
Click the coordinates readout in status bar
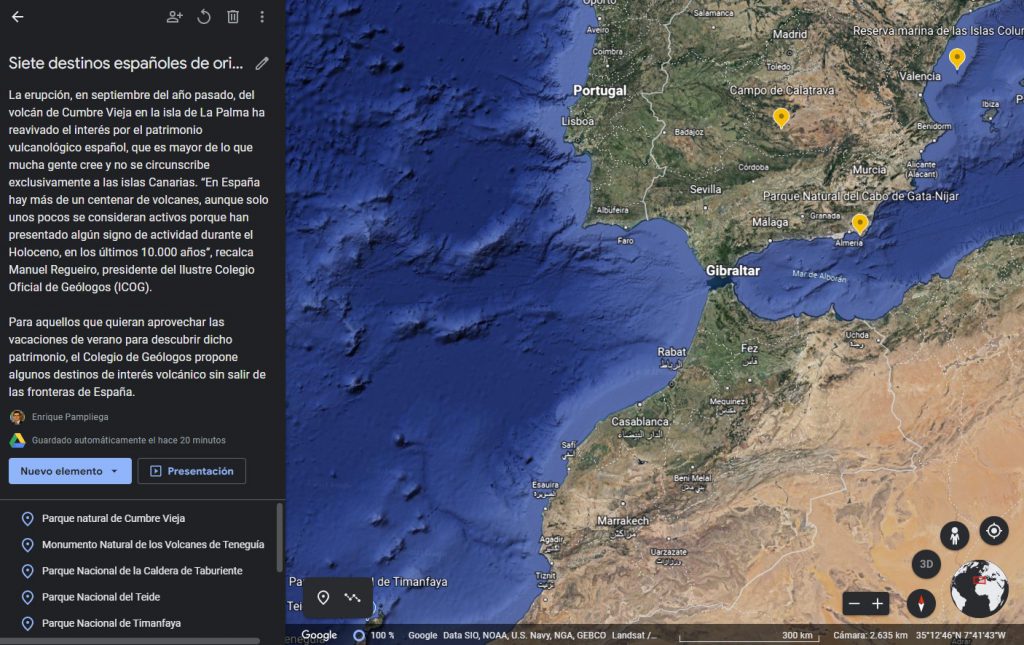pyautogui.click(x=961, y=635)
